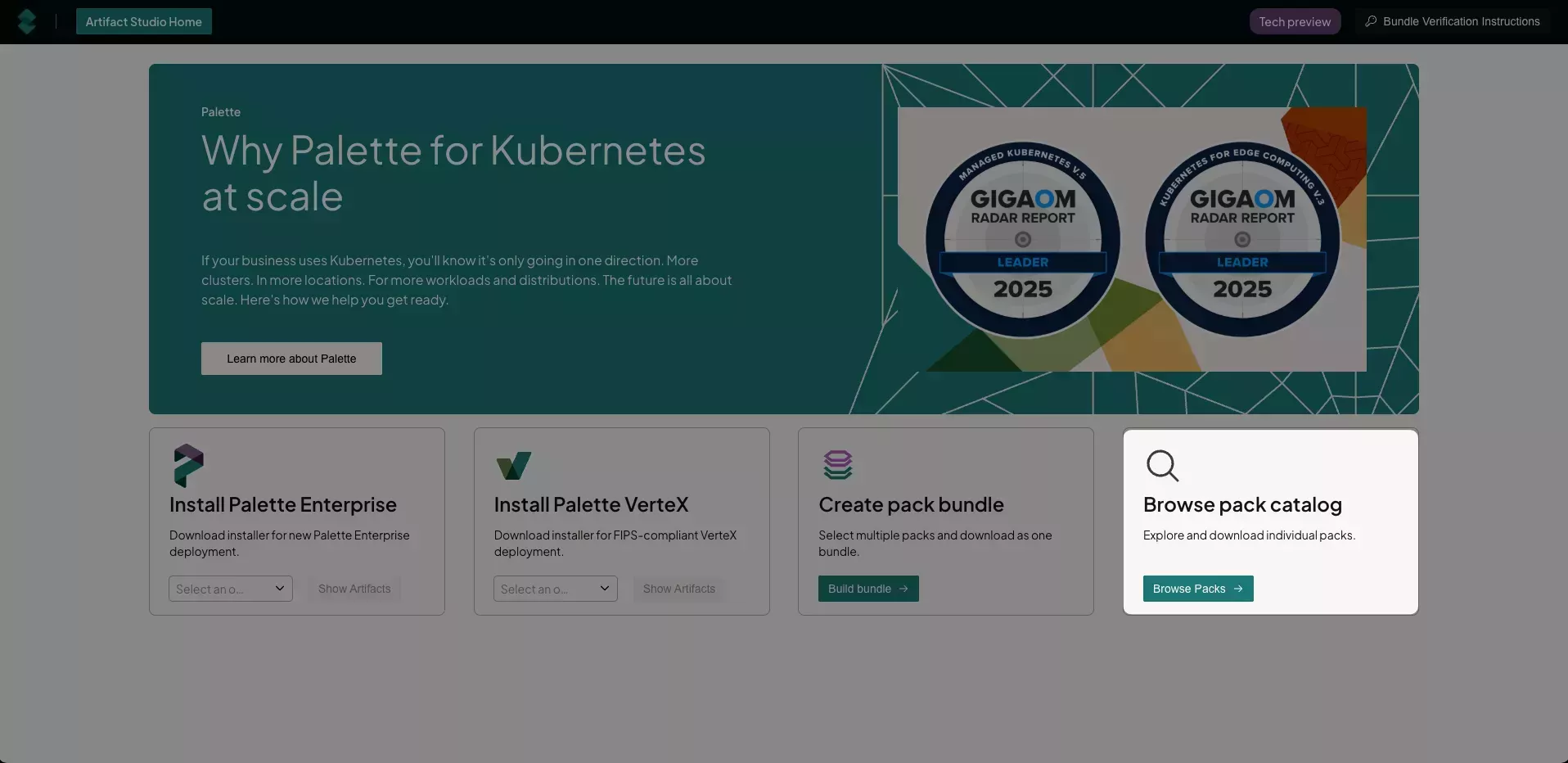Select the Install Palette Enterprise card icon
Image resolution: width=1568 pixels, height=763 pixels.
point(188,465)
